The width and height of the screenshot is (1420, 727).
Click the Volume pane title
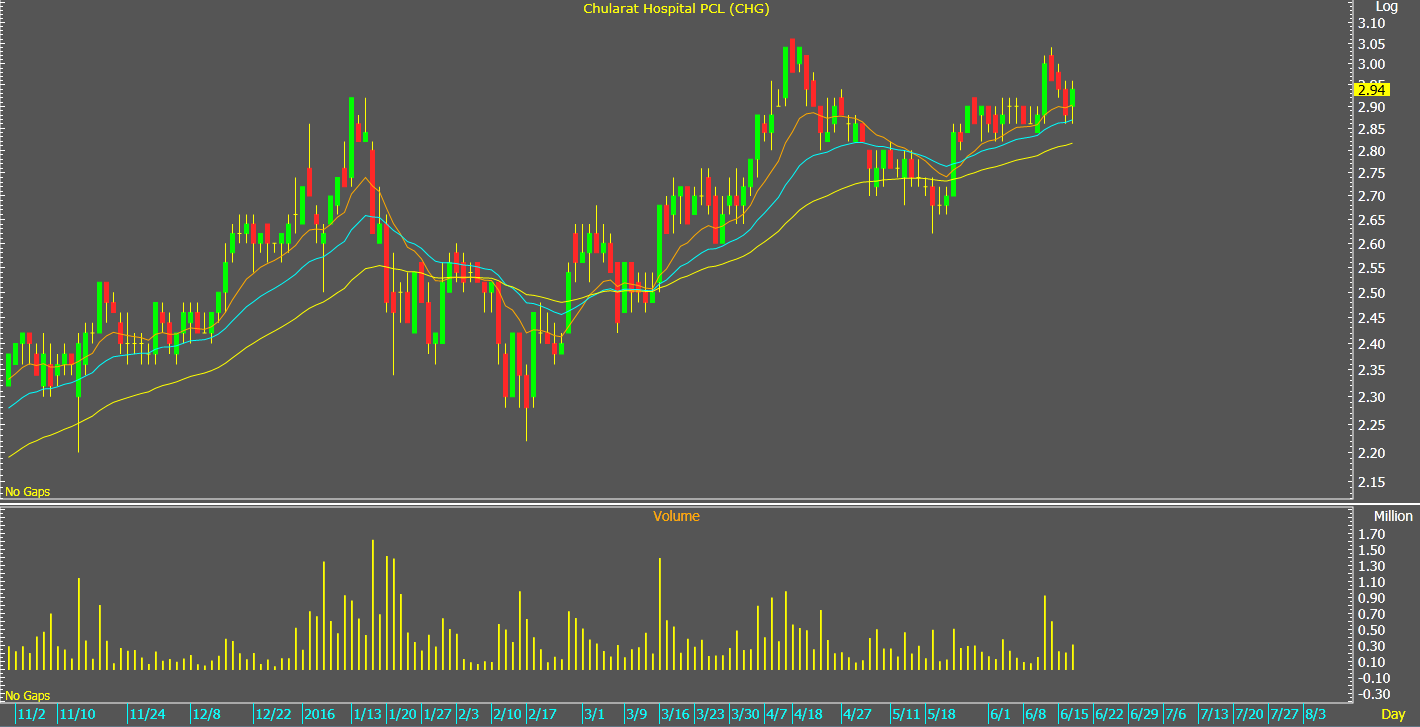pos(676,516)
